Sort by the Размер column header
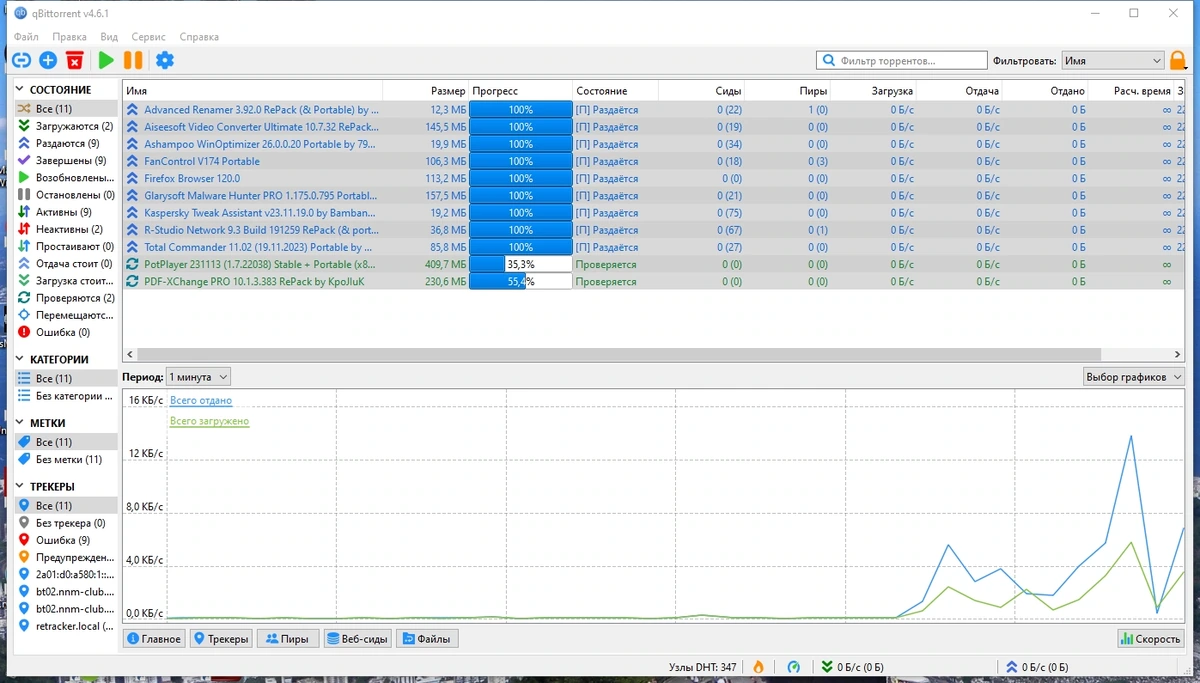The width and height of the screenshot is (1200, 683). point(426,91)
